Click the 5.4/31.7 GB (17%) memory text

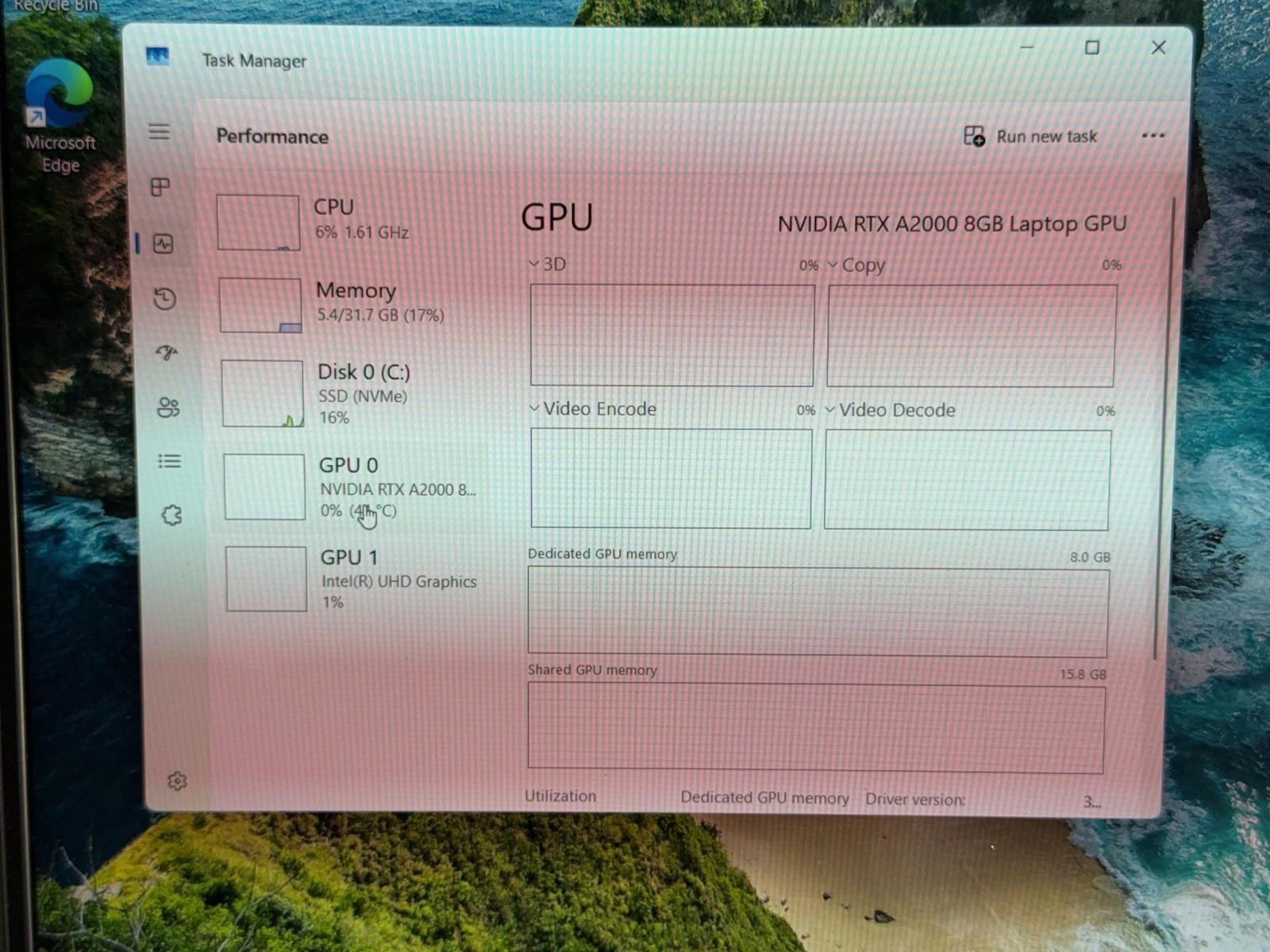380,315
